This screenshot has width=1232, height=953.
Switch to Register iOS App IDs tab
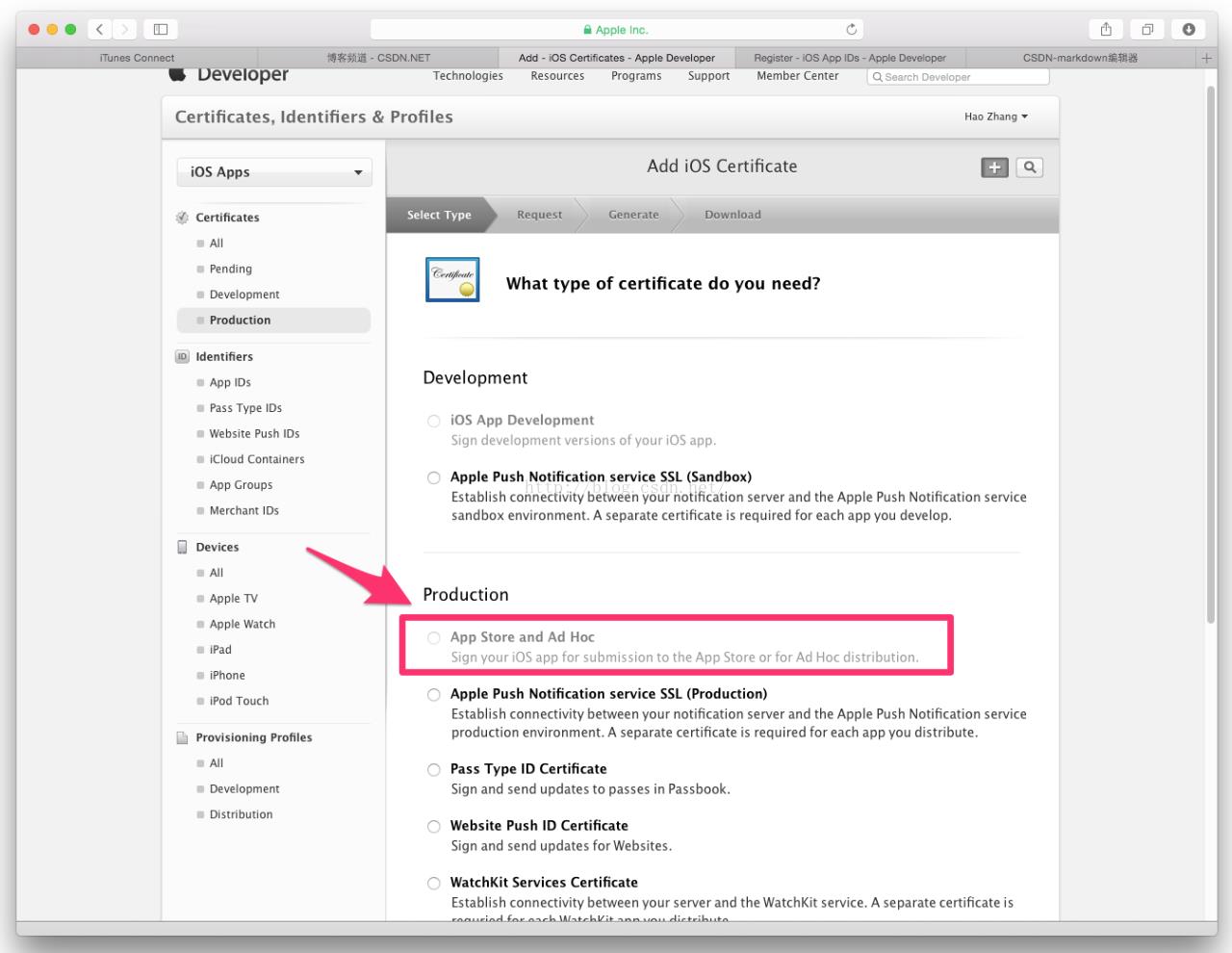pos(850,58)
